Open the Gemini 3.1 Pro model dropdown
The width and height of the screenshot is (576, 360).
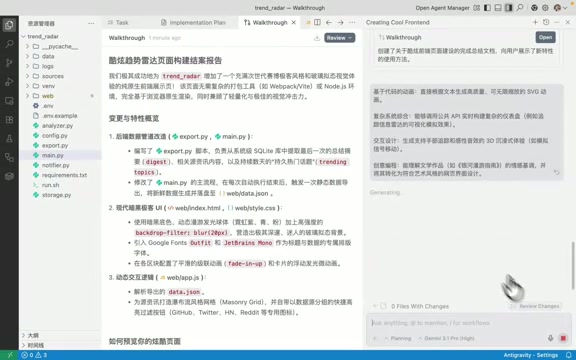446,338
